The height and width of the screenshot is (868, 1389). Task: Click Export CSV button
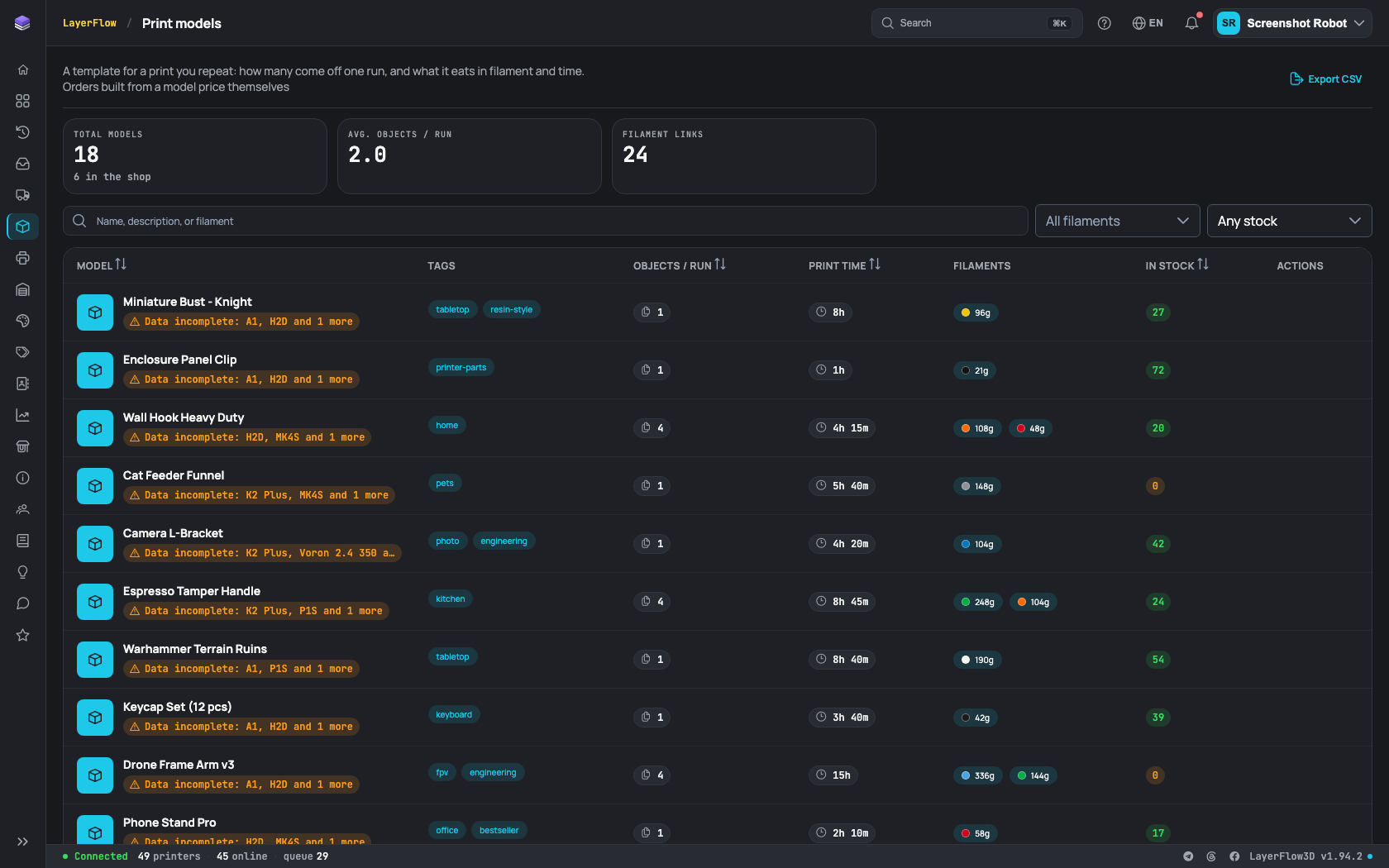(x=1325, y=79)
